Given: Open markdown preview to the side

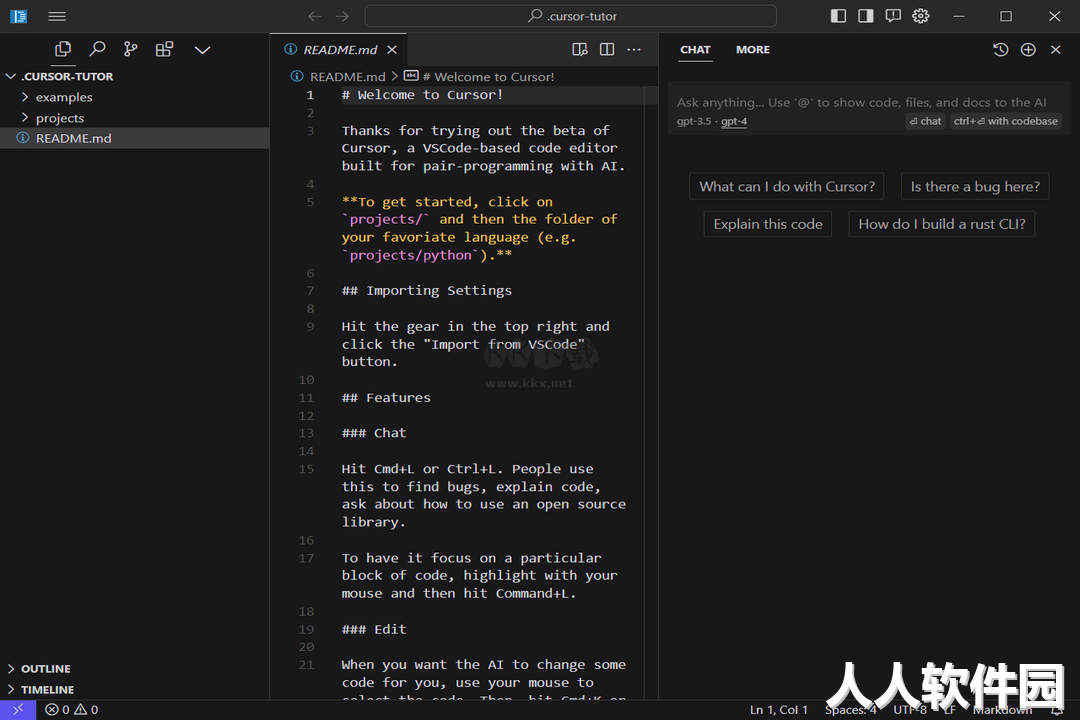Looking at the screenshot, I should pos(580,50).
